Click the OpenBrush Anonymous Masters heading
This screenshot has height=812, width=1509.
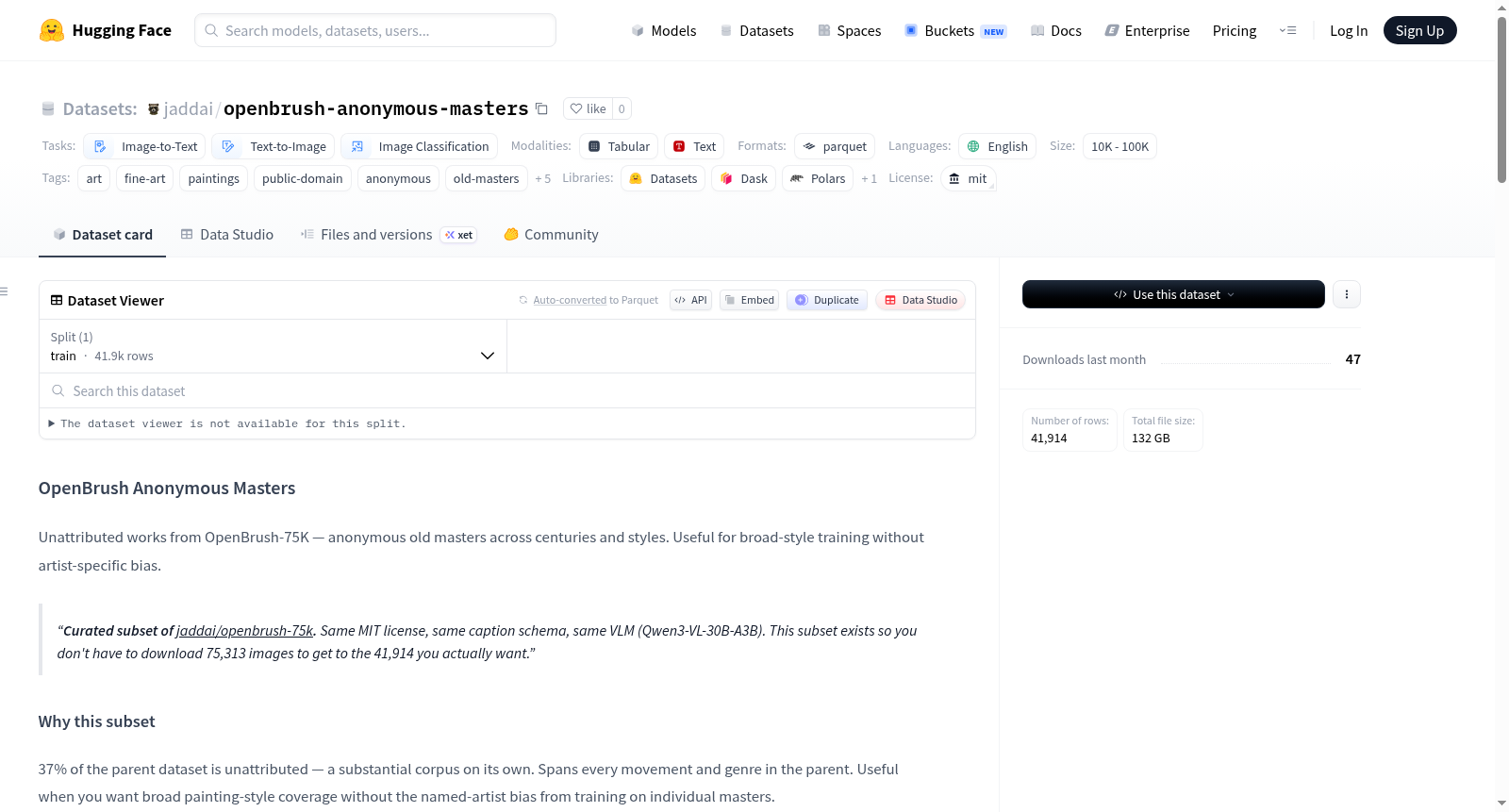coord(167,488)
